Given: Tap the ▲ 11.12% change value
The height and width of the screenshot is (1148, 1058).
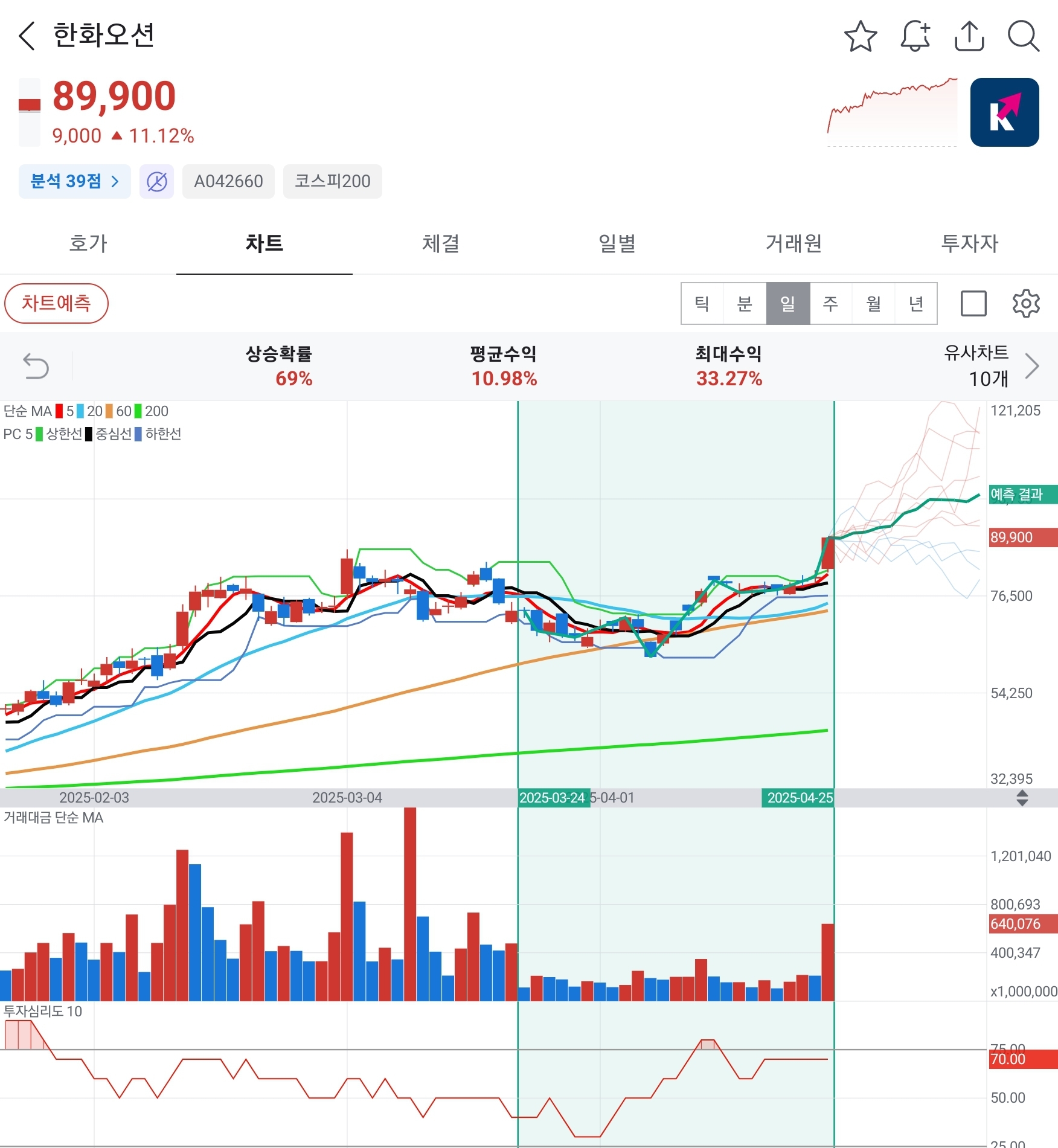Looking at the screenshot, I should click(153, 136).
